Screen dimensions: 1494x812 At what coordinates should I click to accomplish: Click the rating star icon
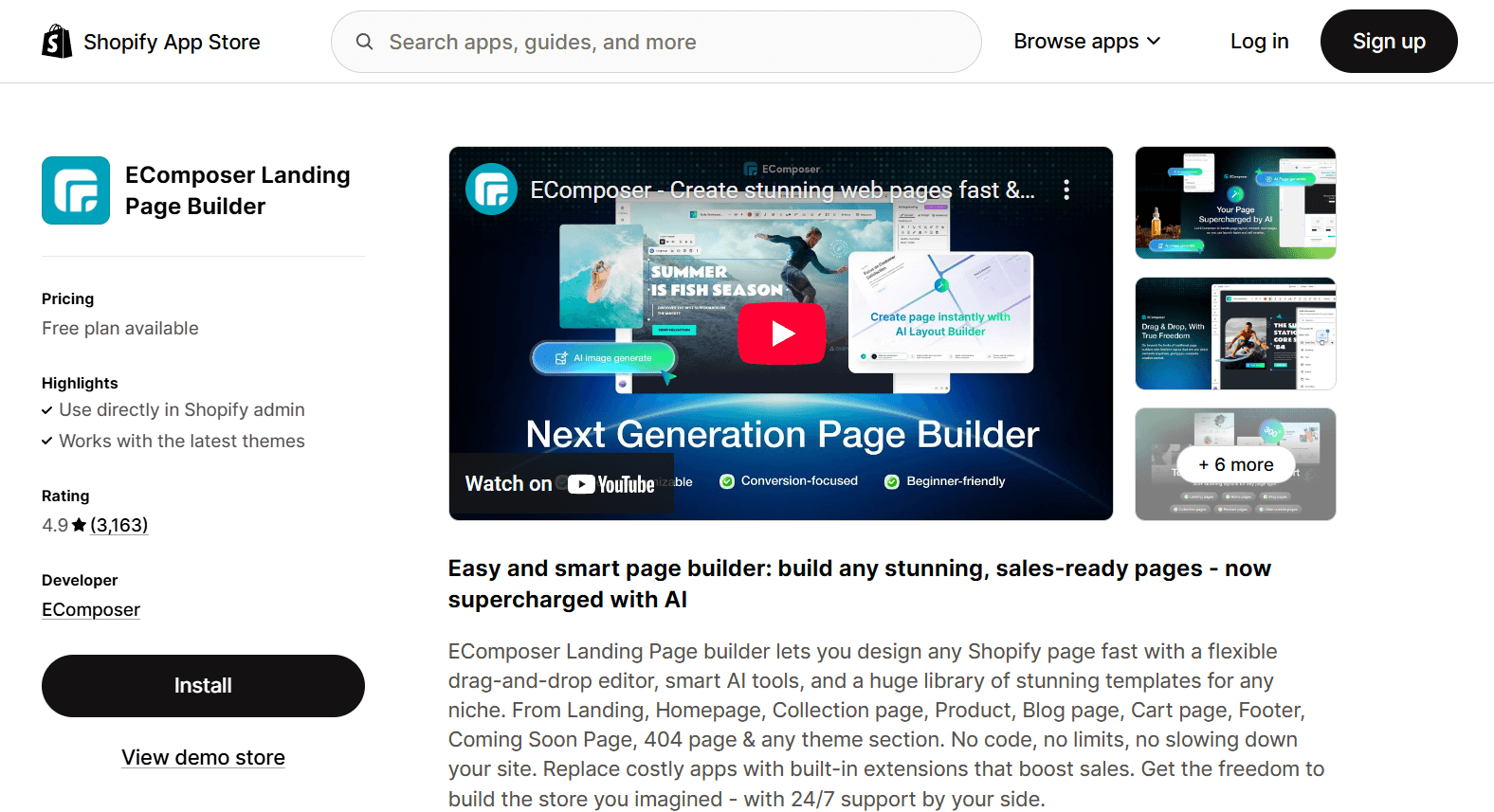[79, 525]
